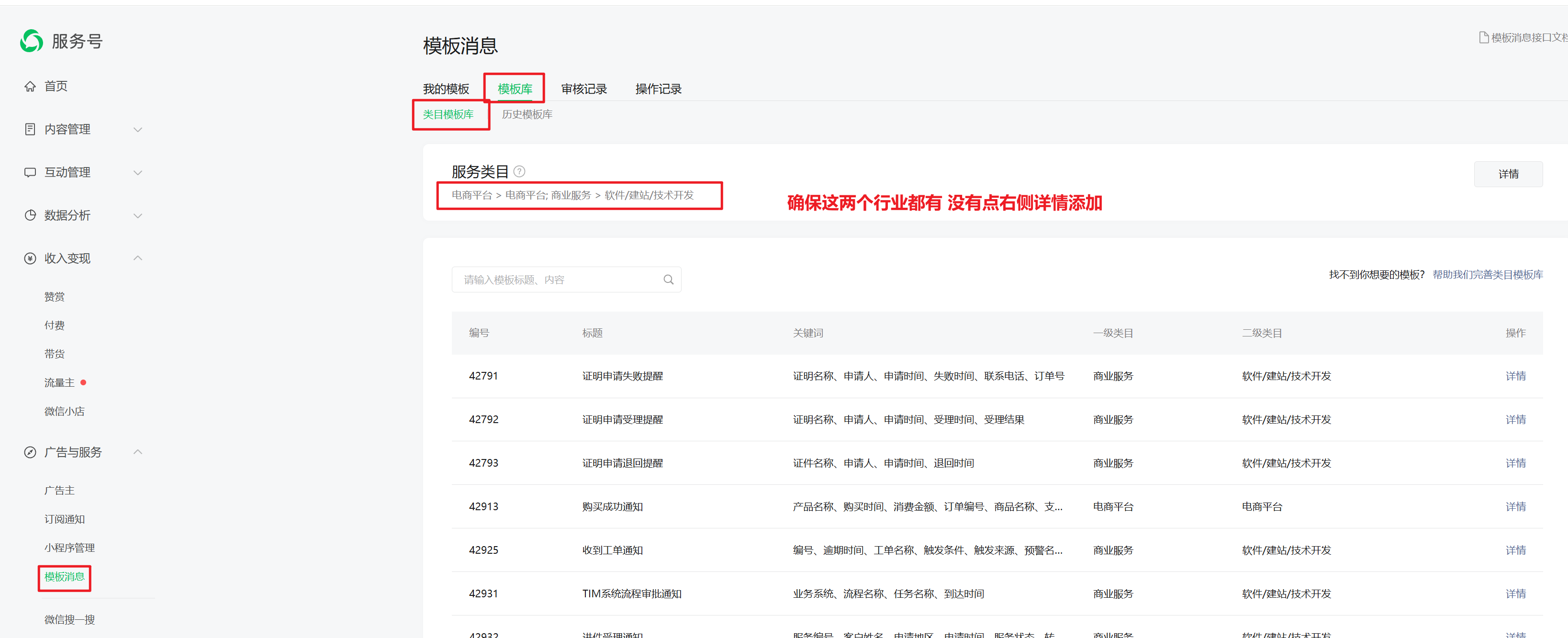
Task: Click the 互动管理 chat bubble icon
Action: (x=30, y=172)
